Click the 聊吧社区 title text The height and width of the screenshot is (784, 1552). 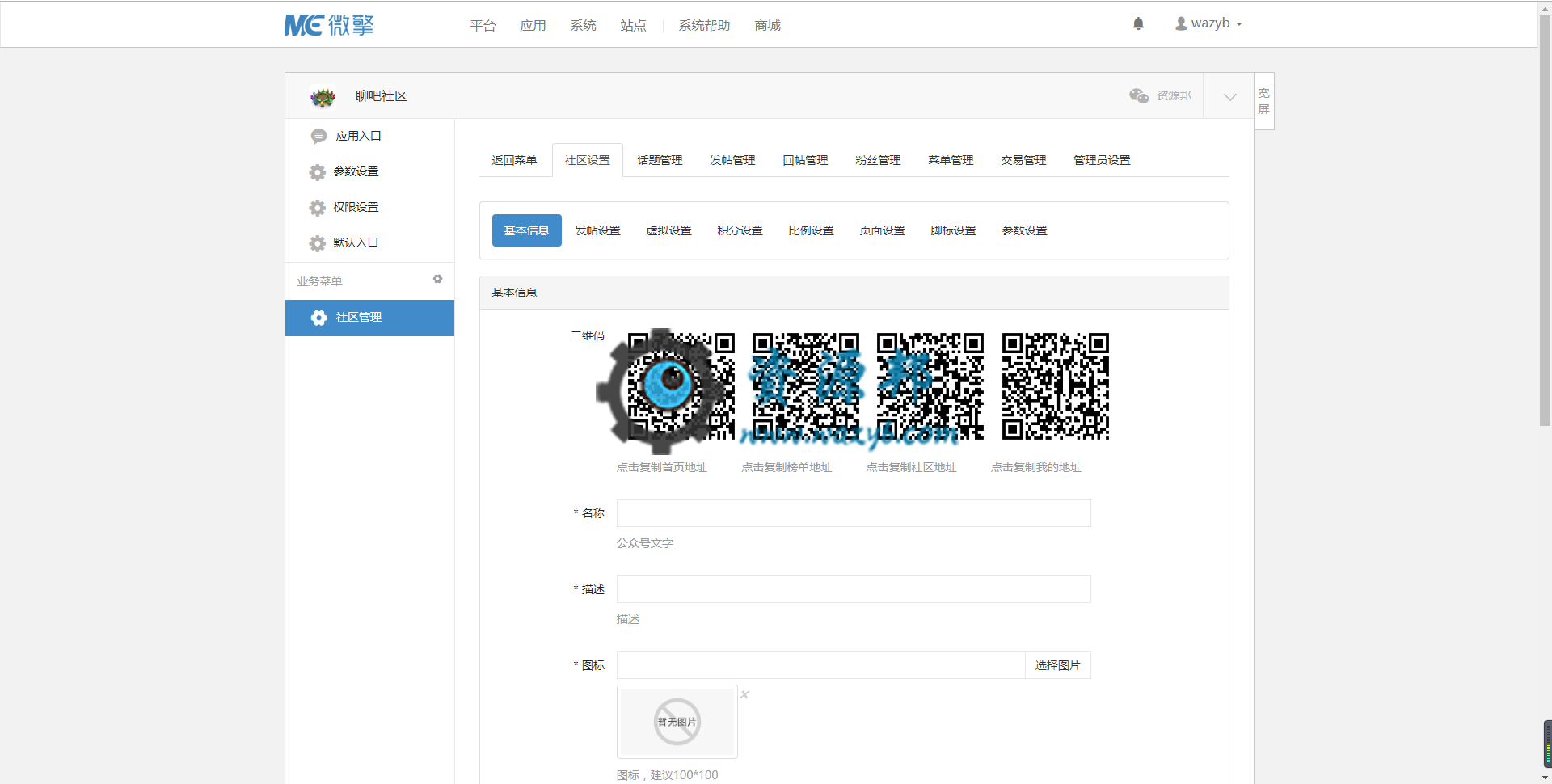tap(381, 96)
